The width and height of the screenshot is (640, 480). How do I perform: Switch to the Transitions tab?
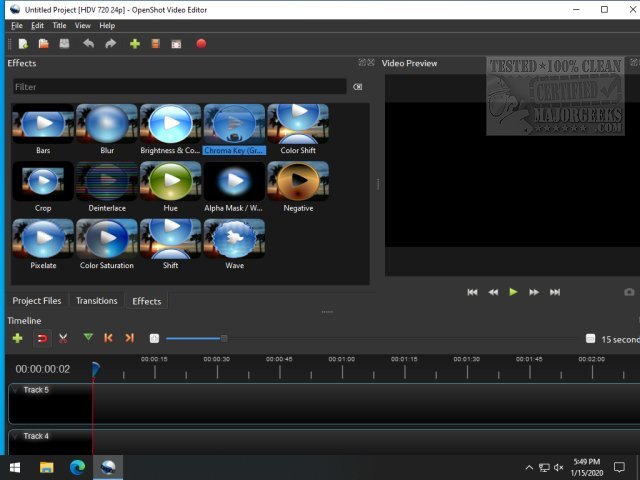[x=96, y=300]
